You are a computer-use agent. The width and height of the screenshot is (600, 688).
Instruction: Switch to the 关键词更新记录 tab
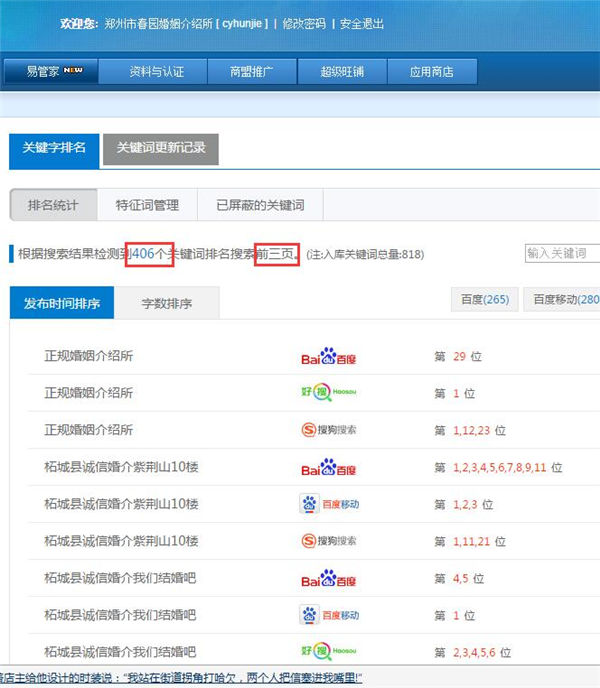pos(160,148)
